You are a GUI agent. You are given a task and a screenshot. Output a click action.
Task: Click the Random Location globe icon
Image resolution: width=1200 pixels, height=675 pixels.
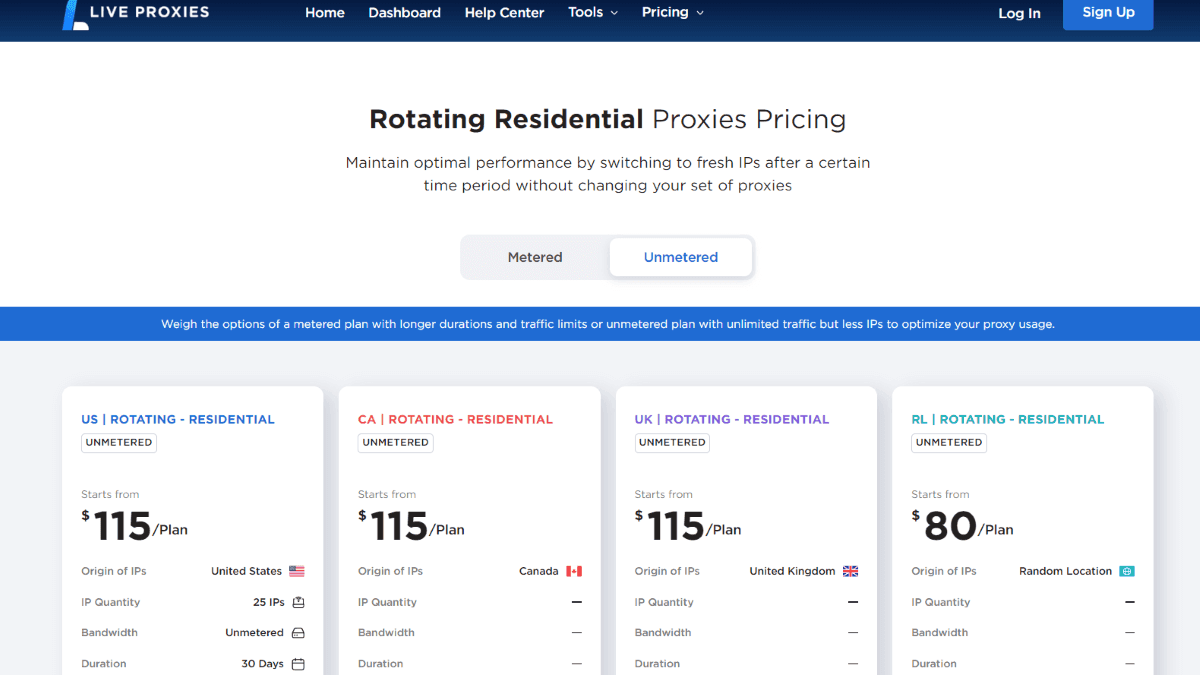point(1127,571)
